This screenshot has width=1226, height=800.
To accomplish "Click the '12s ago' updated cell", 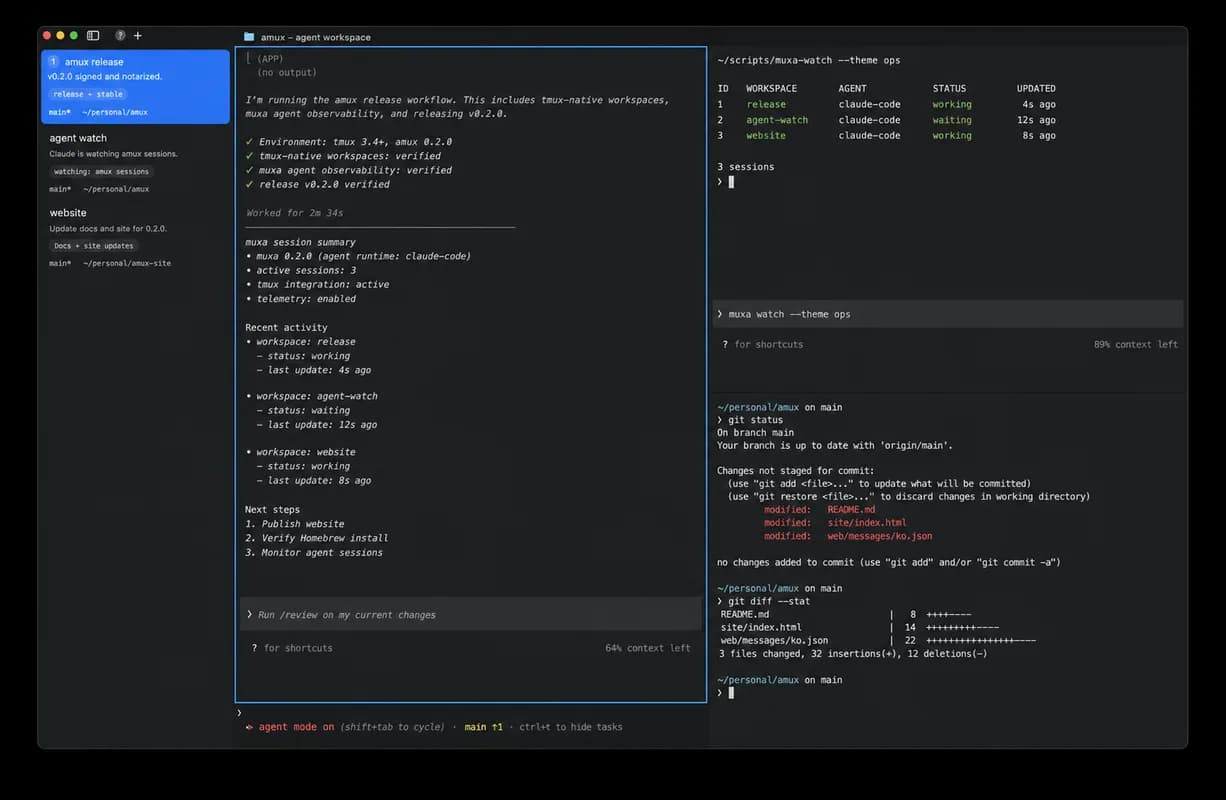I will click(x=1036, y=120).
